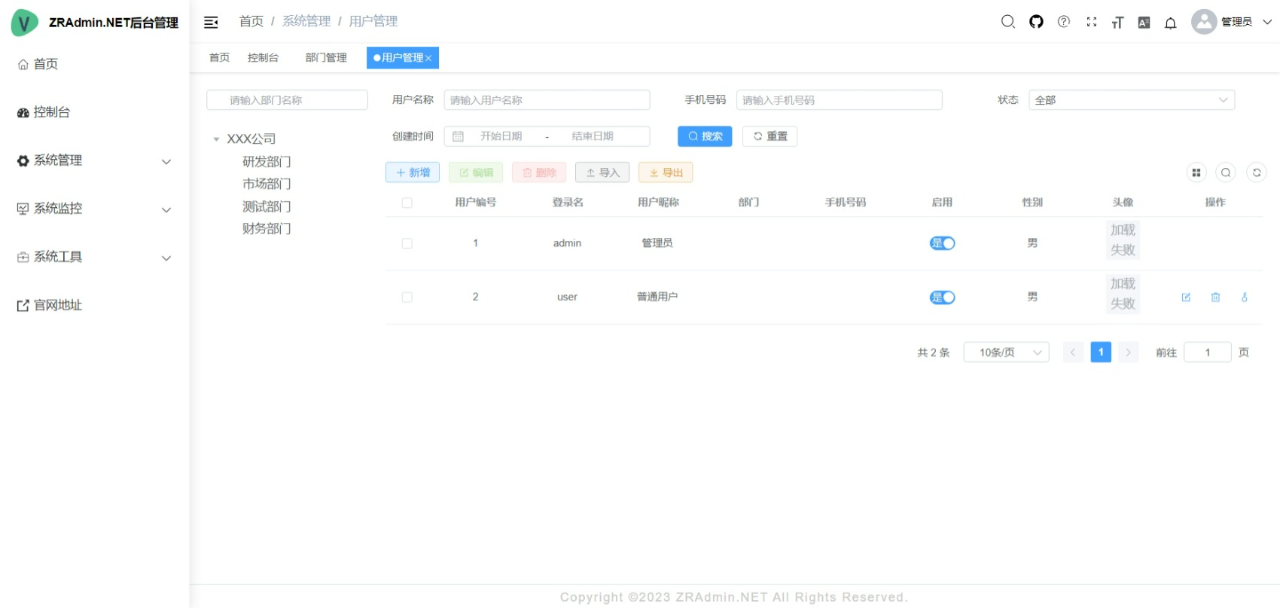This screenshot has width=1280, height=608.
Task: Click the notification bell icon
Action: coord(1170,21)
